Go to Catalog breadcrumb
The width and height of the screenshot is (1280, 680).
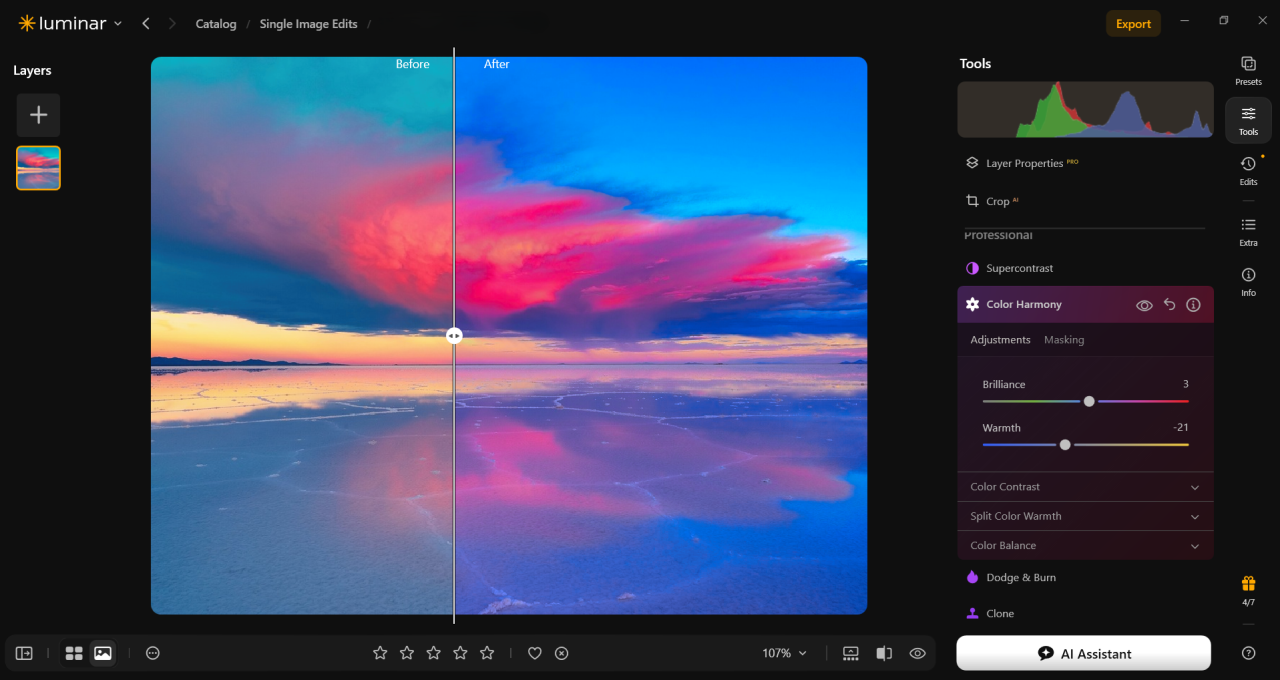(x=216, y=24)
